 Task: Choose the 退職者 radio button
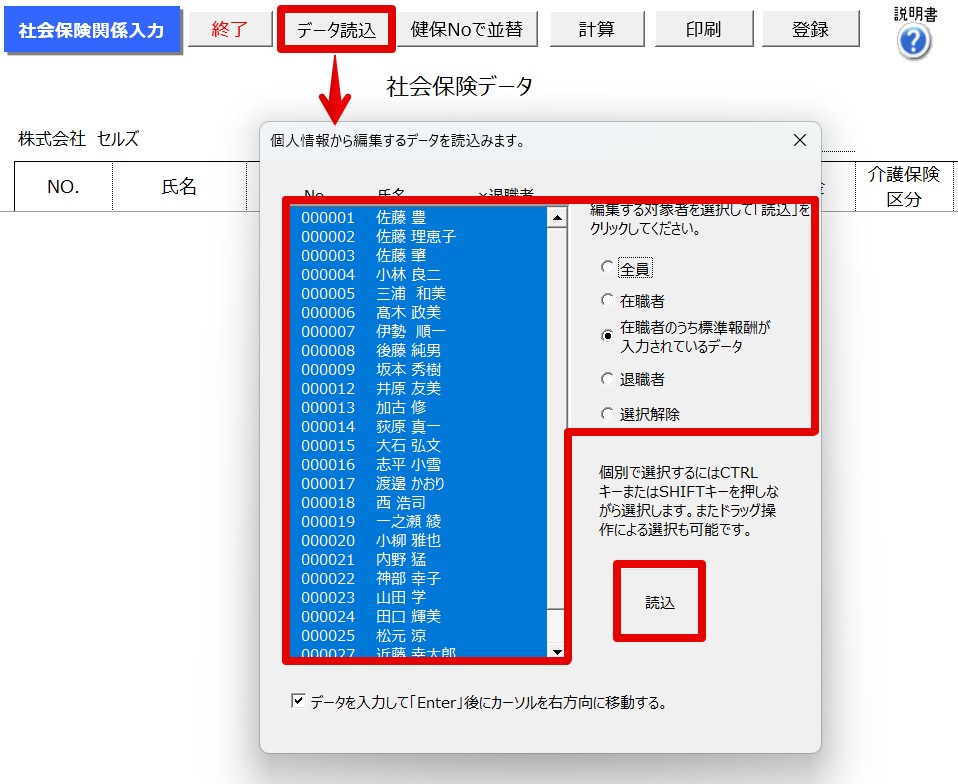coord(607,379)
